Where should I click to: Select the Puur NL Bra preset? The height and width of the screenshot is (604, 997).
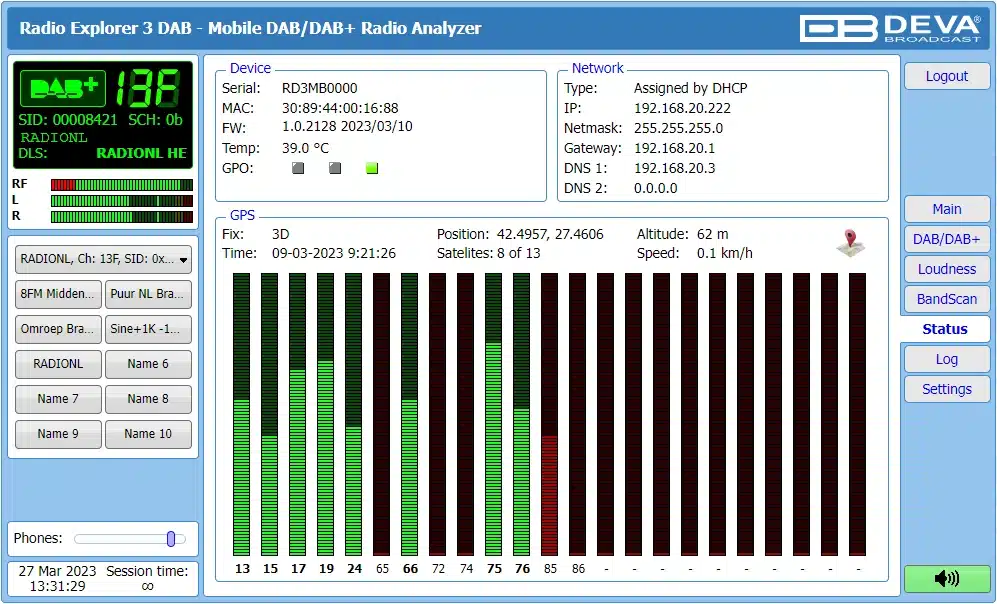(148, 294)
